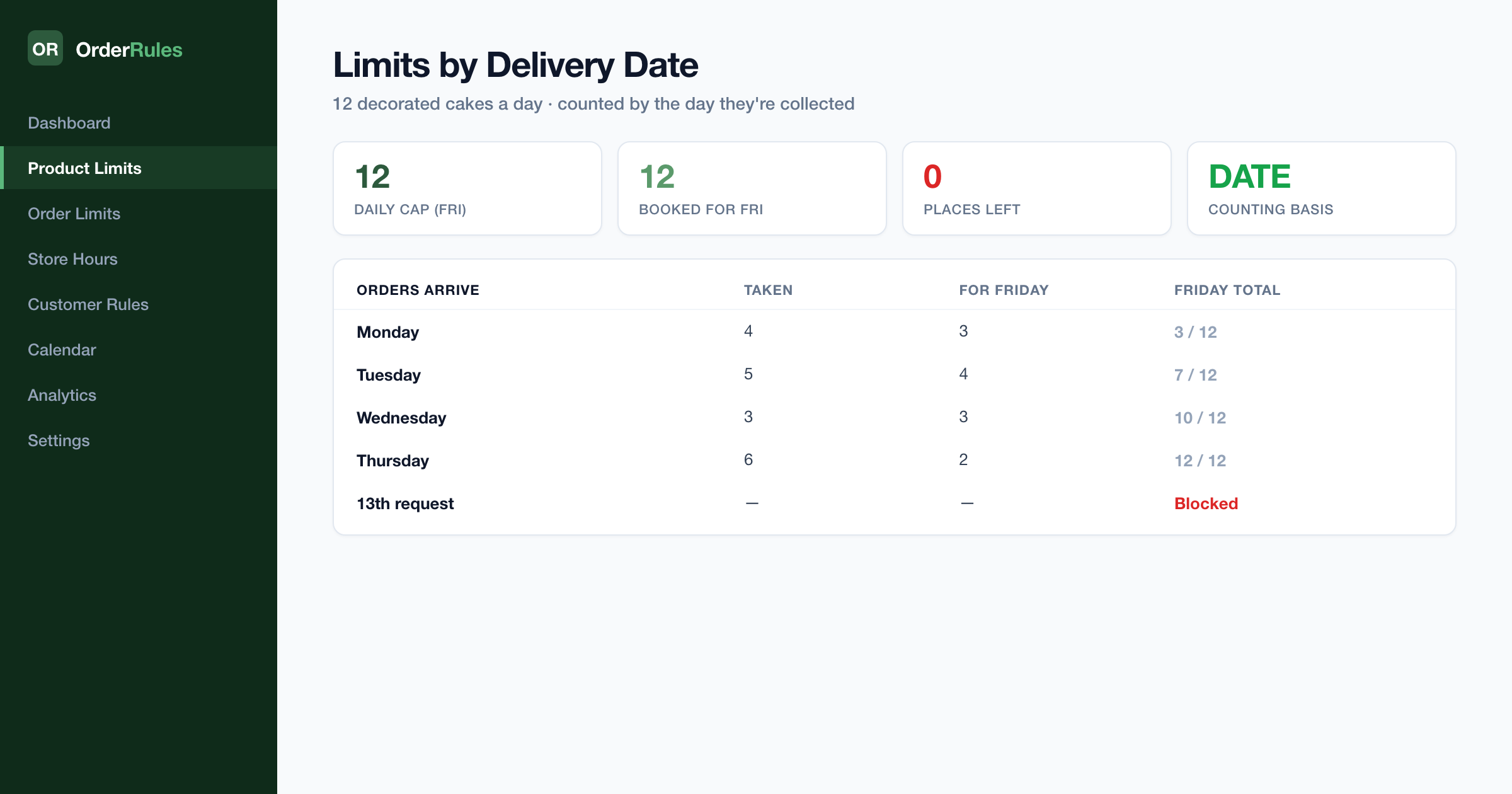Click the 12 decorated cakes subtitle
The image size is (1512, 794).
593,103
